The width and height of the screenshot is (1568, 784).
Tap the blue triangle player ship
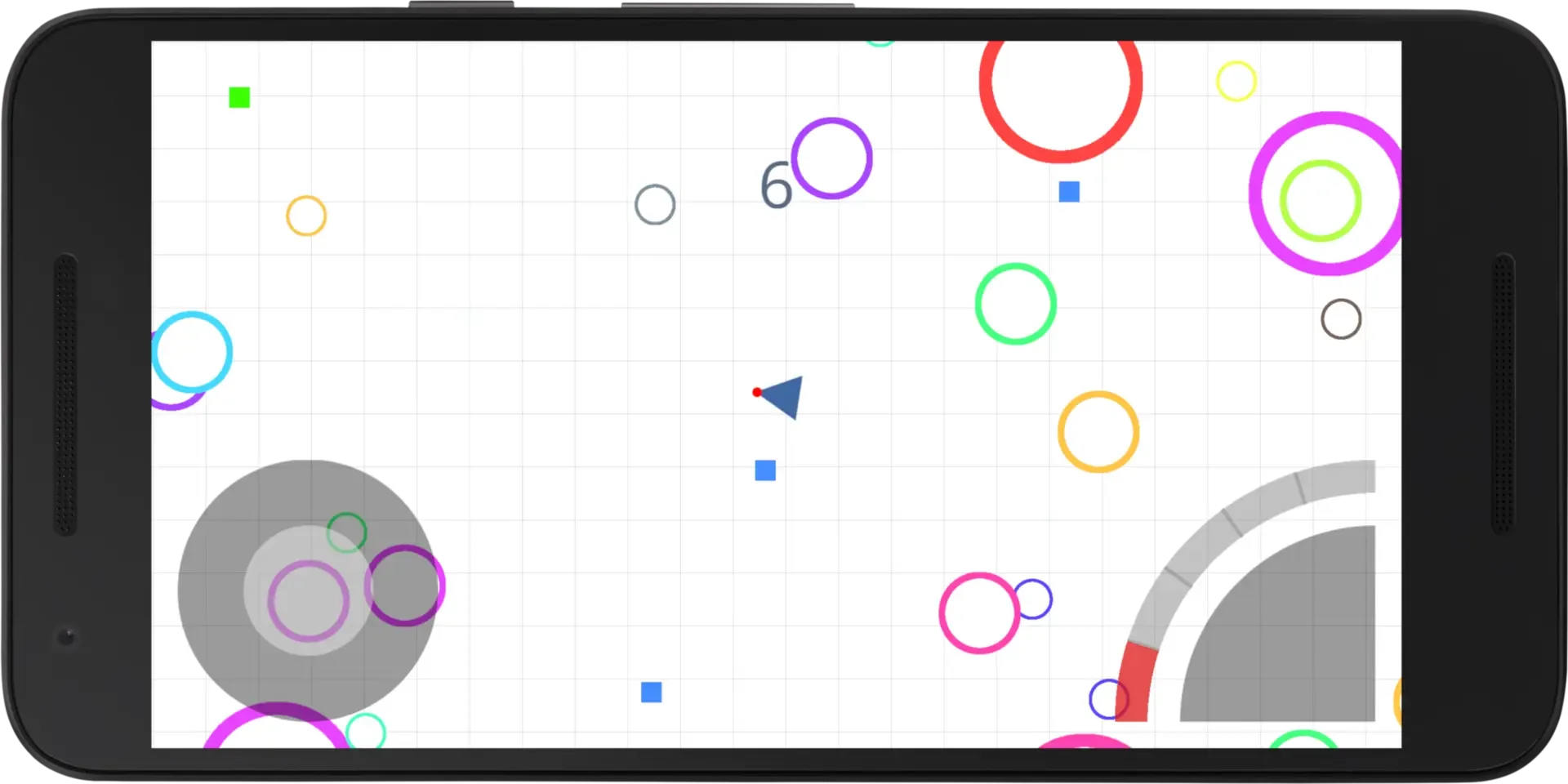point(784,397)
